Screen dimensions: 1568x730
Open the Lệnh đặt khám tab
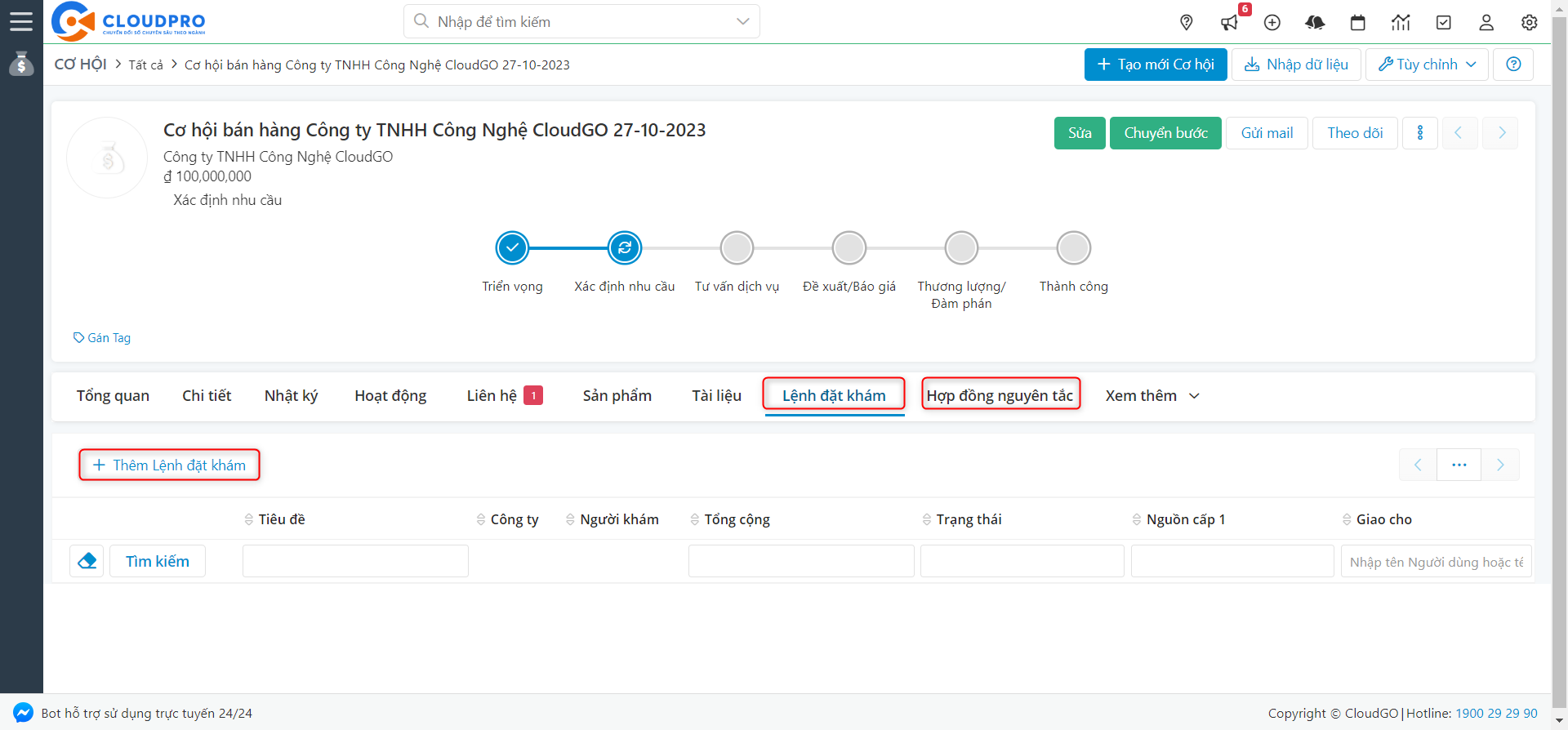click(834, 396)
